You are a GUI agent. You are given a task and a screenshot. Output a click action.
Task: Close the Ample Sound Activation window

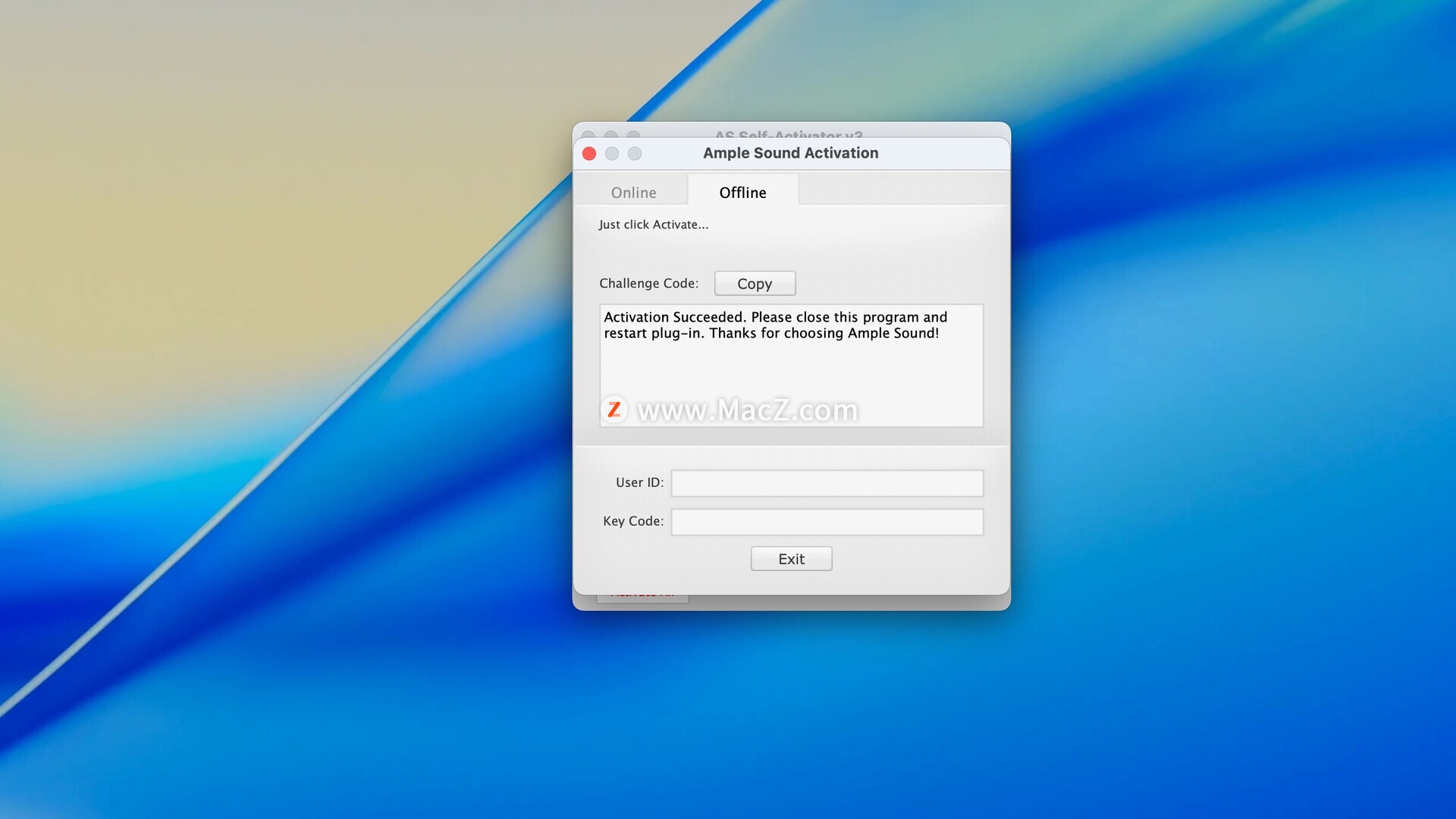(x=589, y=154)
